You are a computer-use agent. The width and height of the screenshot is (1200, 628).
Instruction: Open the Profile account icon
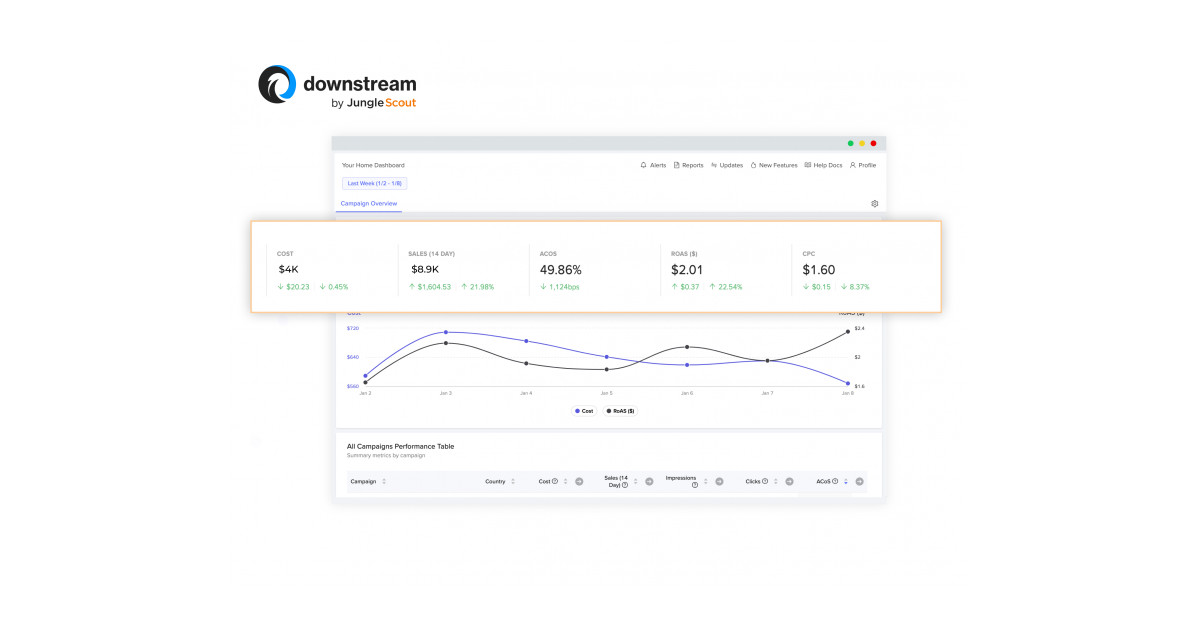tap(852, 165)
